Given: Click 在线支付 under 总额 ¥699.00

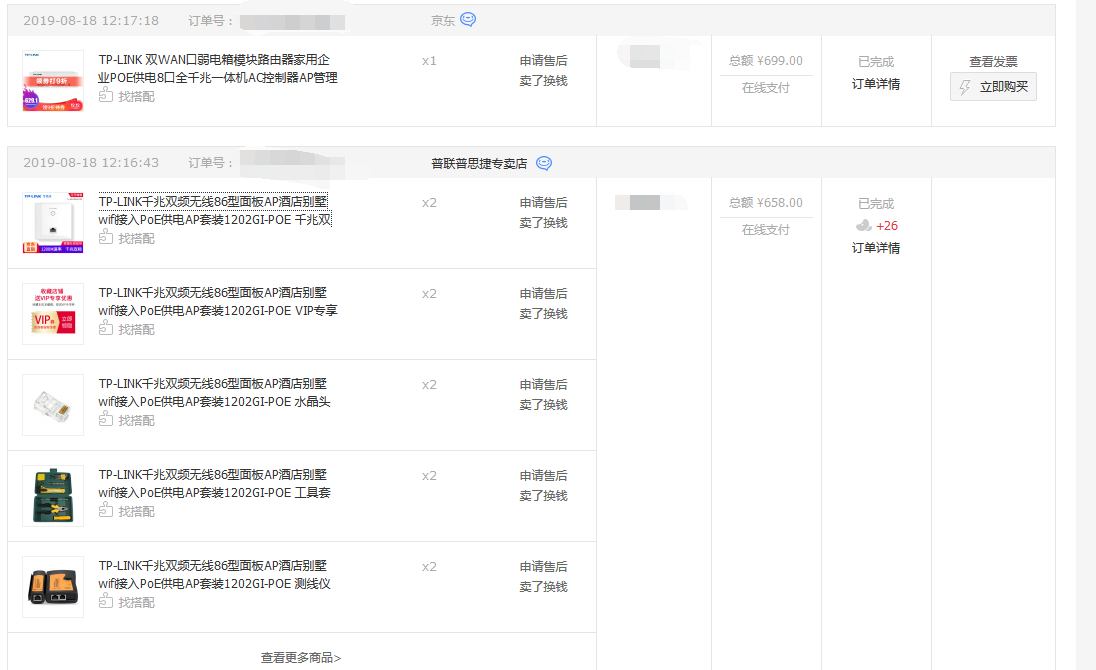Looking at the screenshot, I should [x=765, y=87].
